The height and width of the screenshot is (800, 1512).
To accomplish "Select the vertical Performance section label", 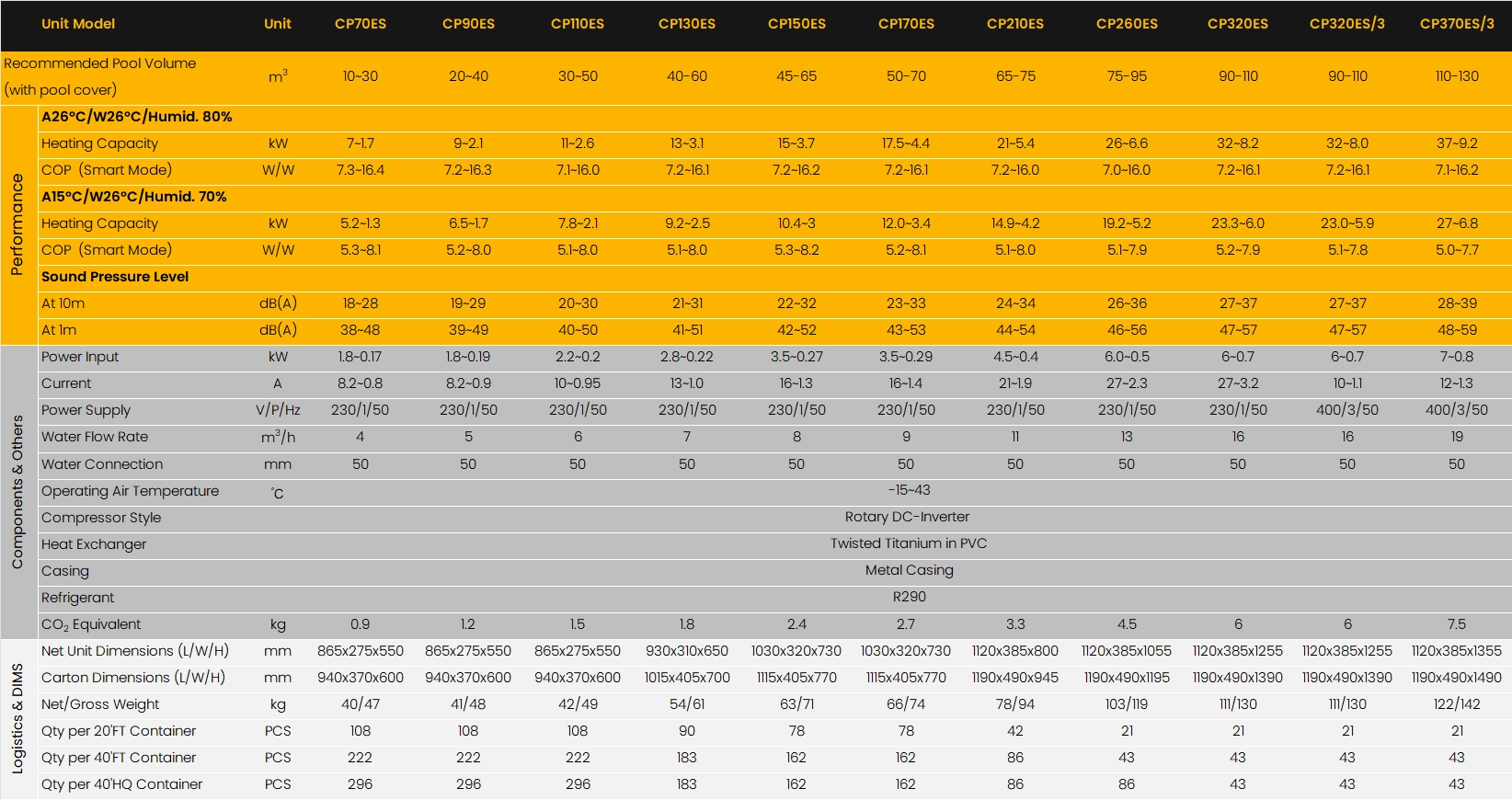I will point(17,224).
